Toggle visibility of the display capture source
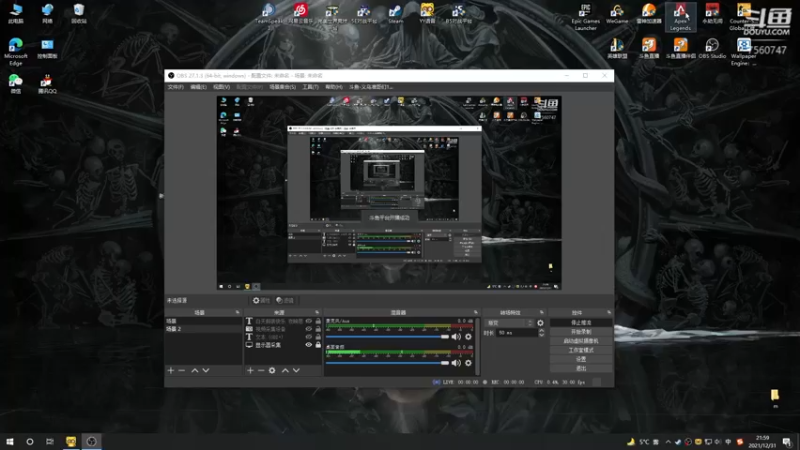Viewport: 800px width, 450px height. 309,345
